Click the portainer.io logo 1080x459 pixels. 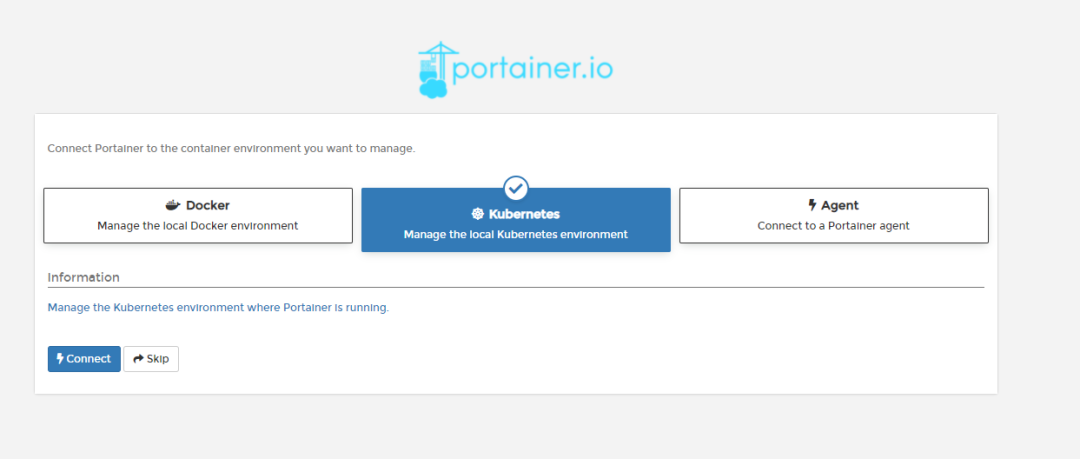pyautogui.click(x=515, y=70)
